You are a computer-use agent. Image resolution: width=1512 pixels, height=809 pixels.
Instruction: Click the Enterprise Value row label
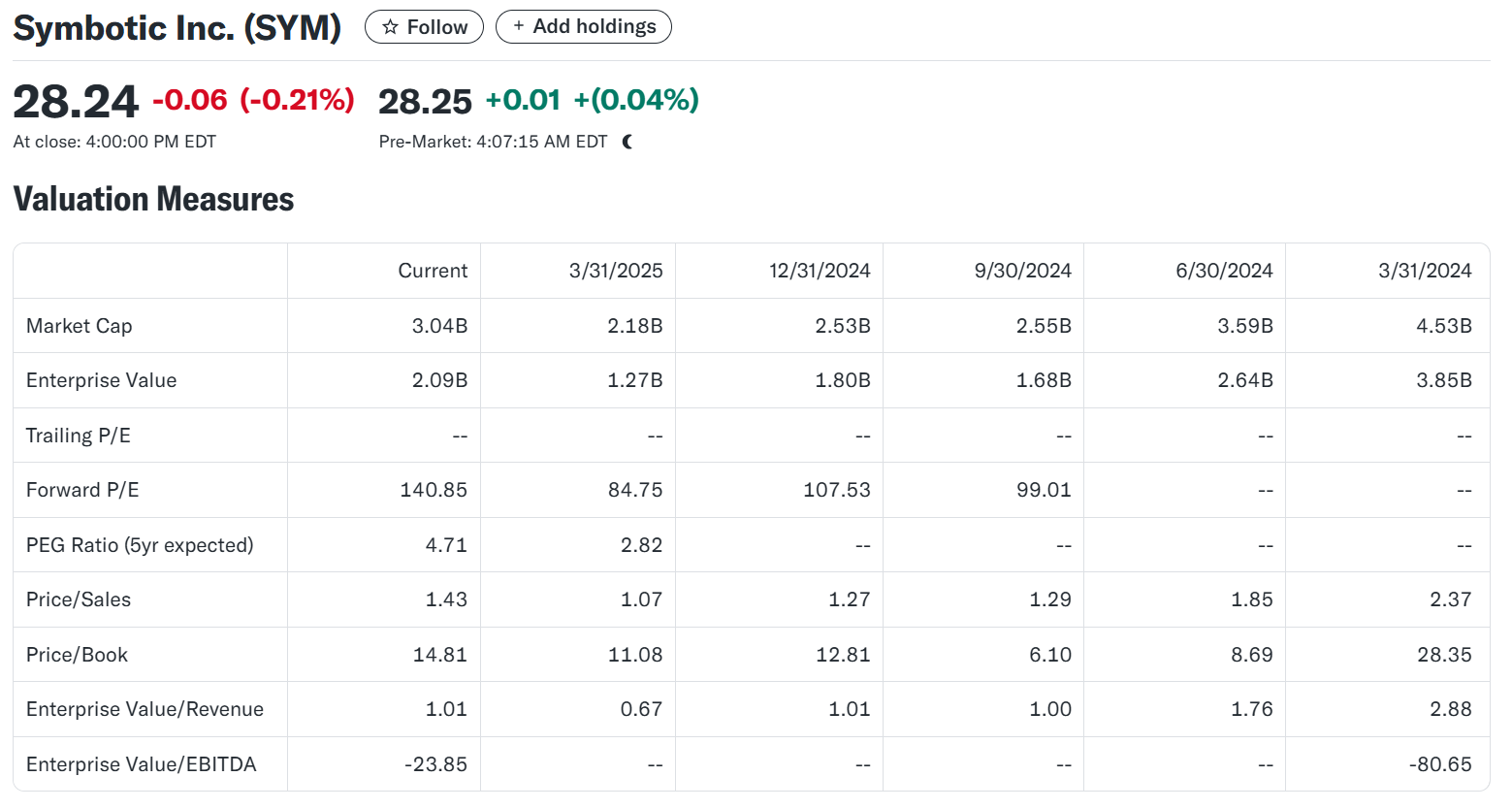click(x=102, y=380)
